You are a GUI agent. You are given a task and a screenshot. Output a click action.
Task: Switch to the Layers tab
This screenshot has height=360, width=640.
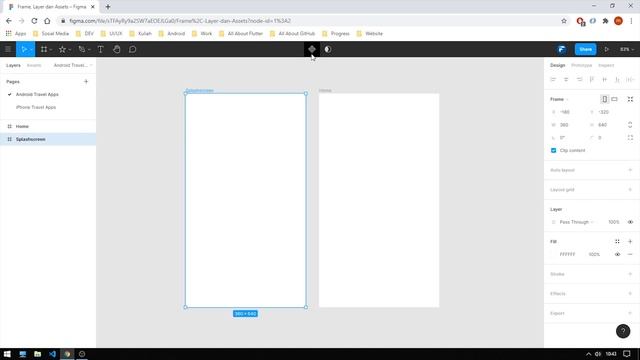13,65
